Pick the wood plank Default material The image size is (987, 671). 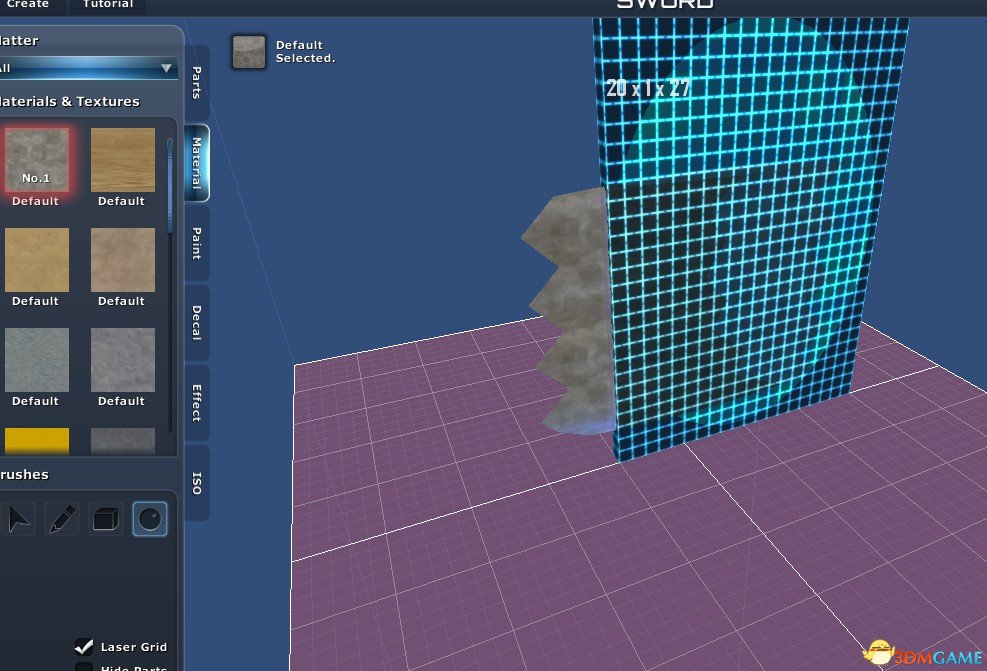123,160
